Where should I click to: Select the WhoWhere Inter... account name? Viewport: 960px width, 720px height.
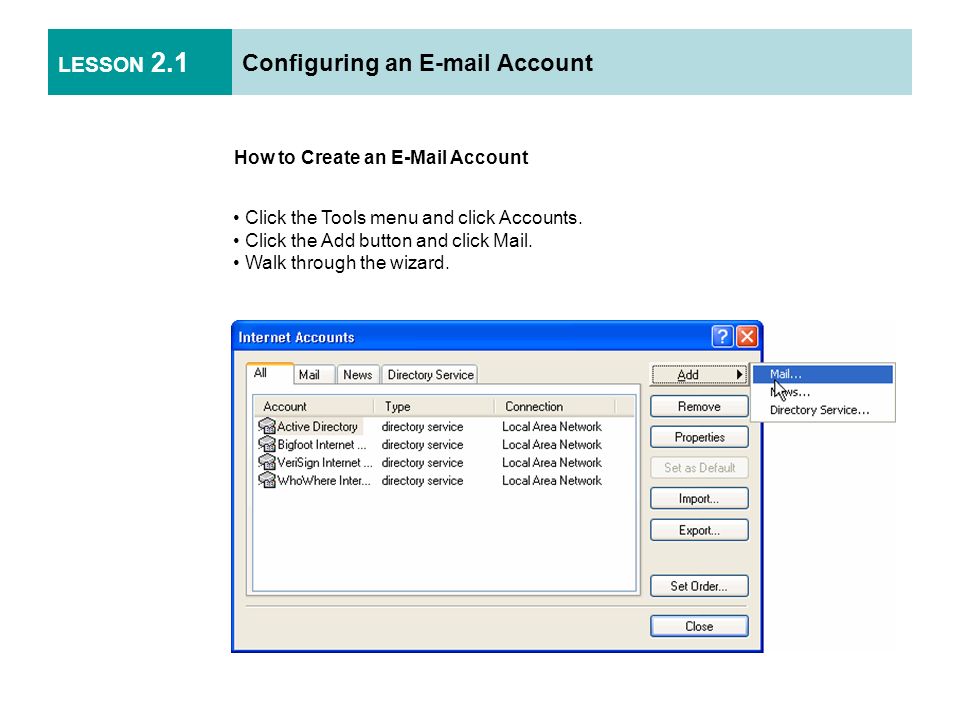pos(324,481)
